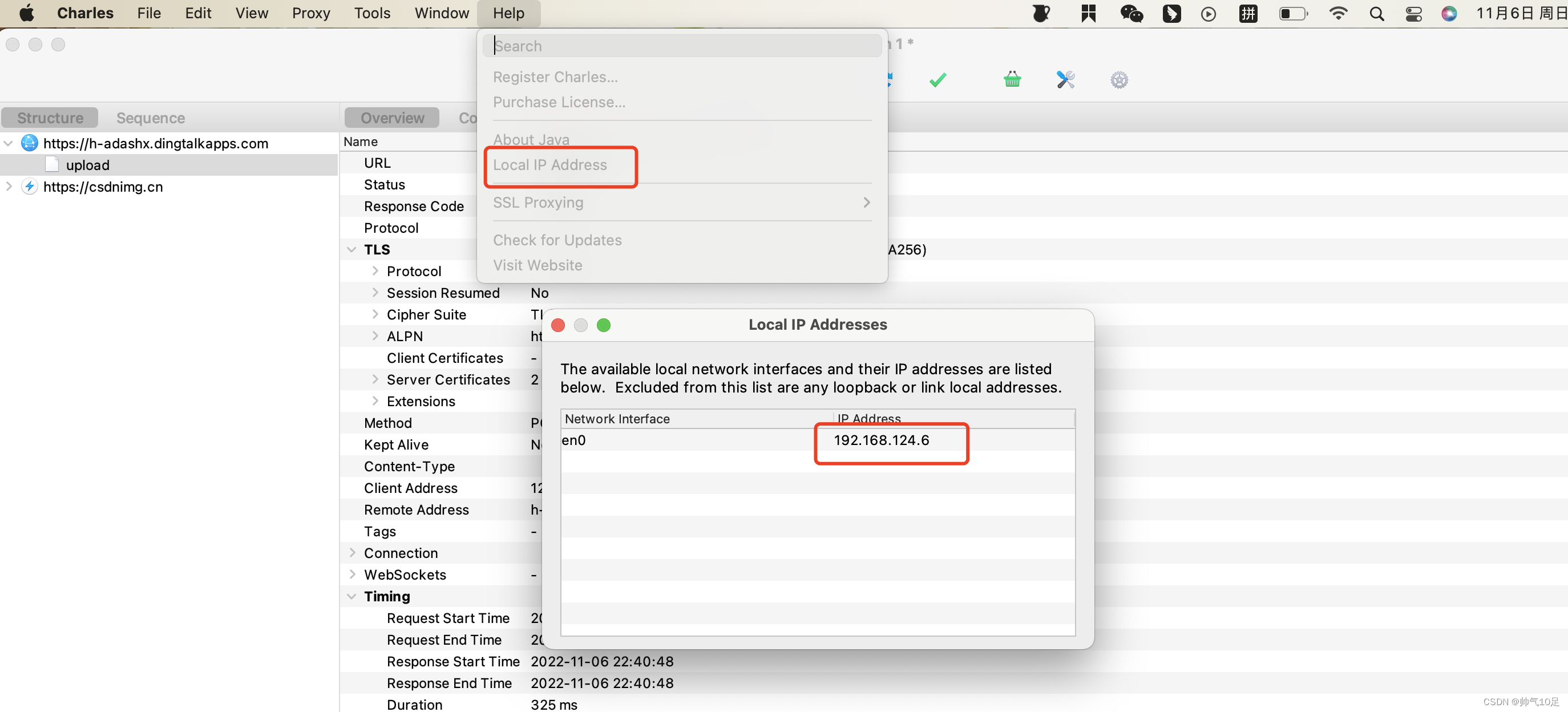Click the green checkmark validate icon
This screenshot has width=1568, height=712.
pyautogui.click(x=937, y=80)
